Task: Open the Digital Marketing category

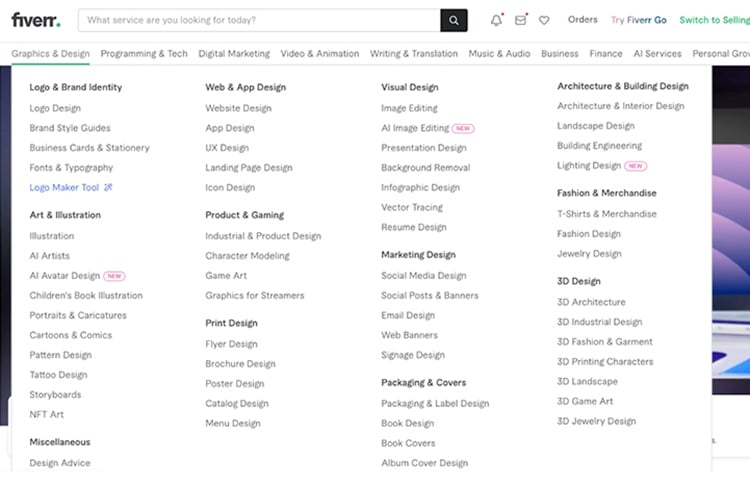Action: click(x=234, y=54)
